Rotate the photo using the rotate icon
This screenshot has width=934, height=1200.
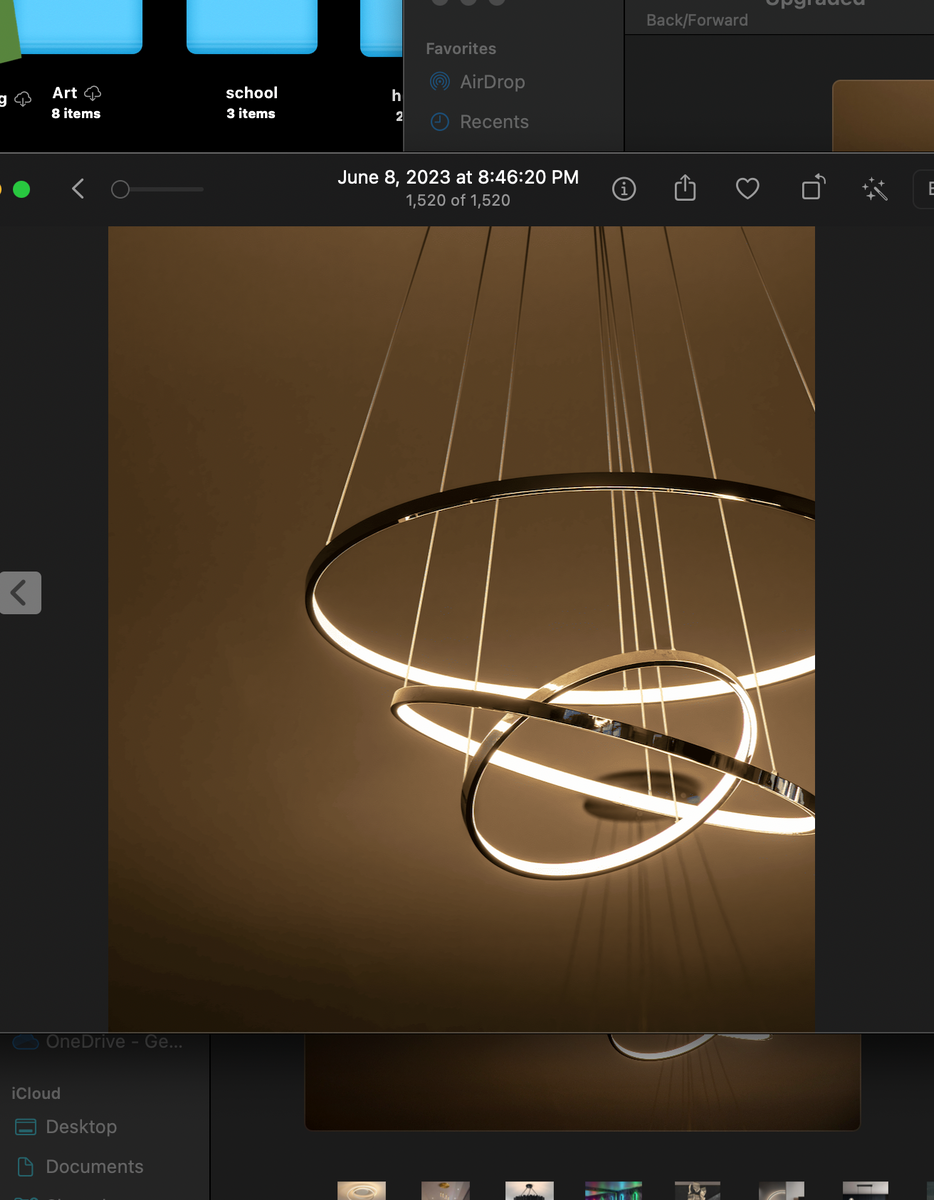(x=811, y=188)
